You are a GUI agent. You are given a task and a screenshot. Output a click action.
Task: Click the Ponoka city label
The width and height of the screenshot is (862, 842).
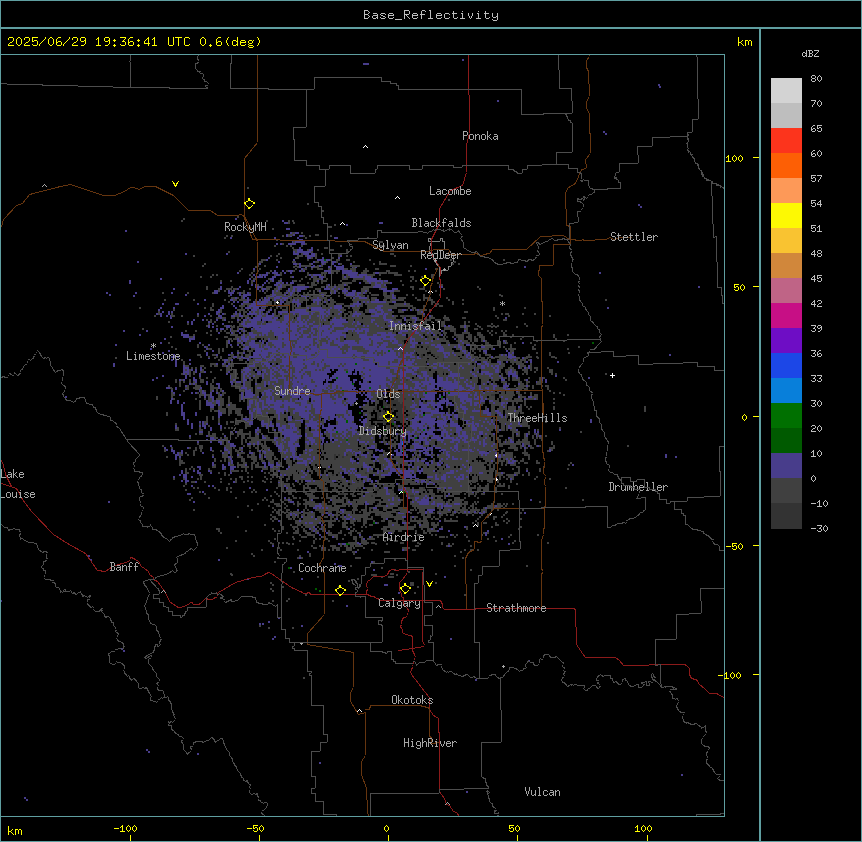point(480,136)
